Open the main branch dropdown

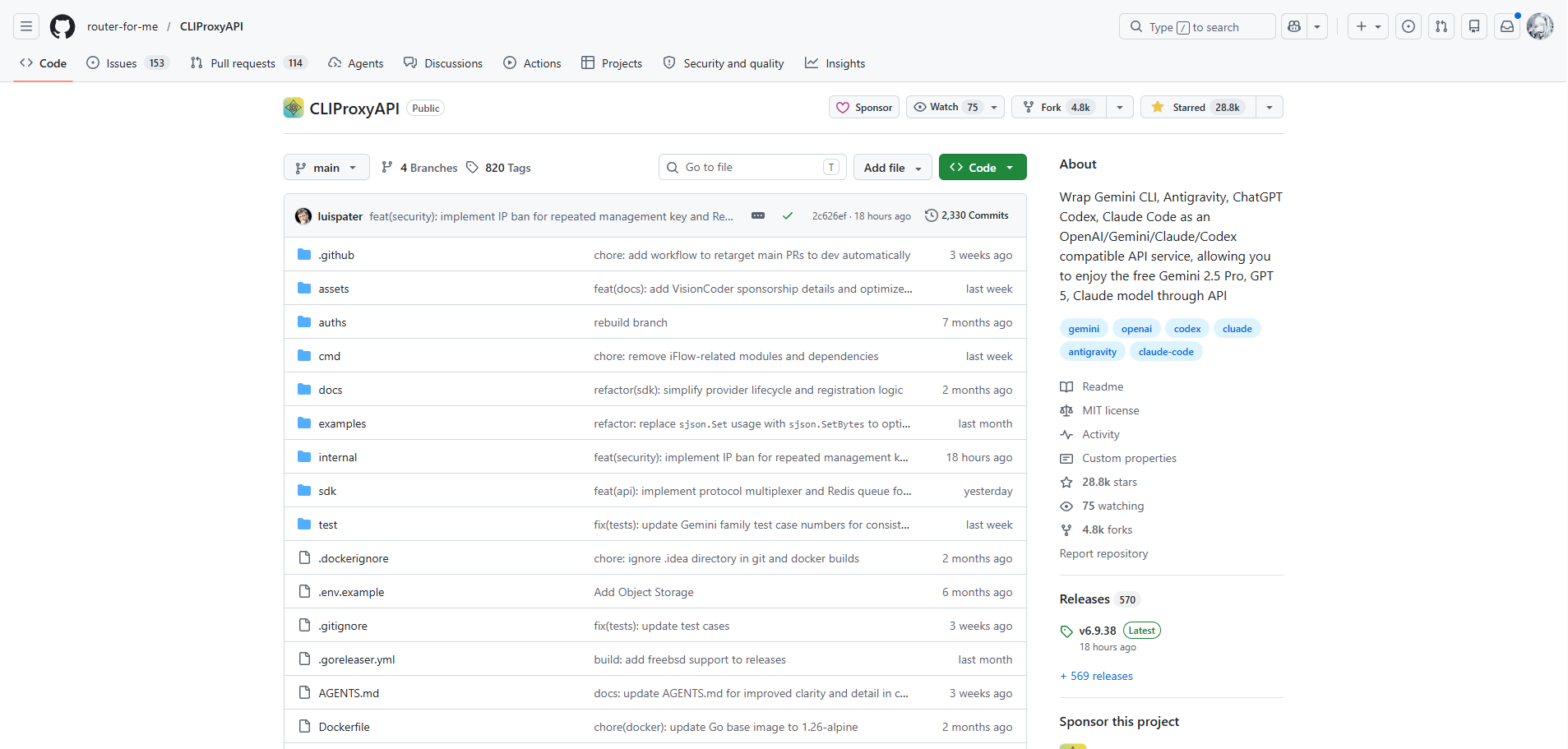[326, 168]
